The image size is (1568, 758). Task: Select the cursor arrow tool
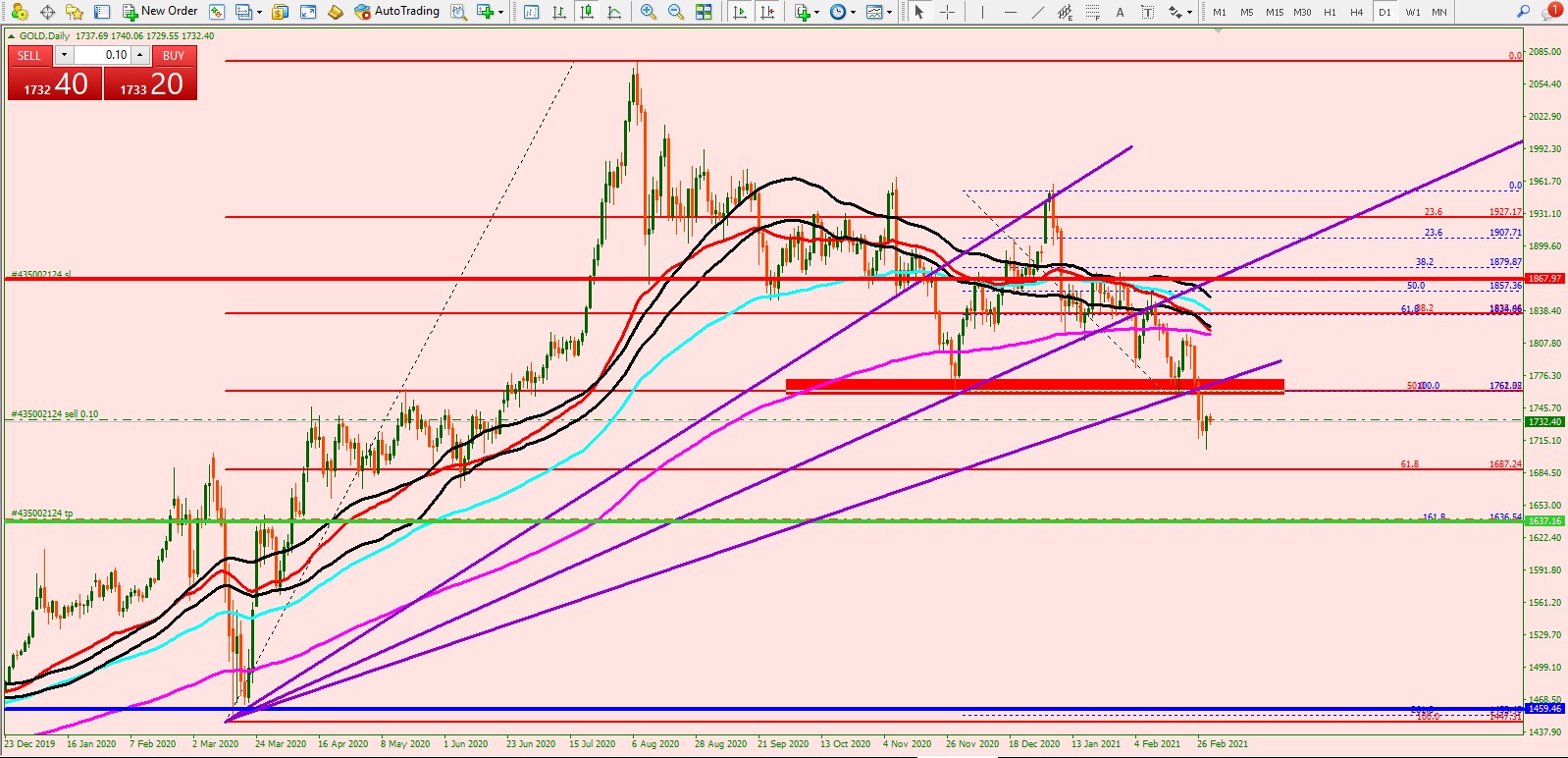pyautogui.click(x=919, y=12)
